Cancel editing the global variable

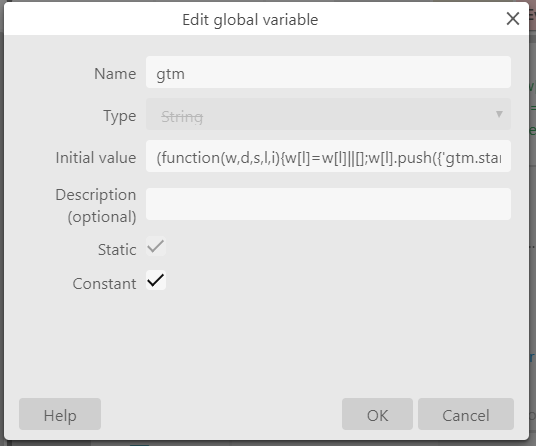[466, 414]
